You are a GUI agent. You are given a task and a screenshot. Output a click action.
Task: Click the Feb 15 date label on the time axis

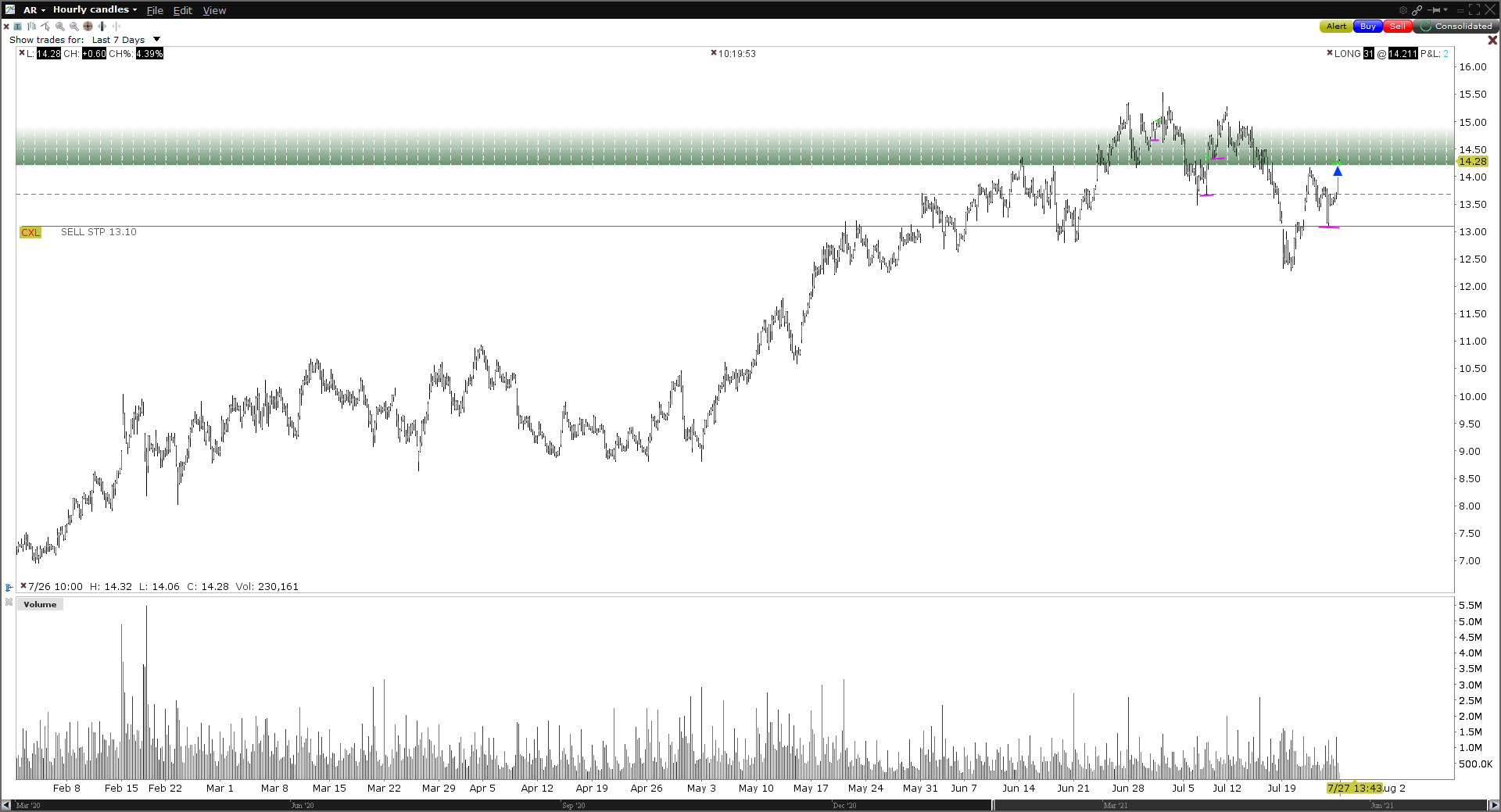(121, 788)
